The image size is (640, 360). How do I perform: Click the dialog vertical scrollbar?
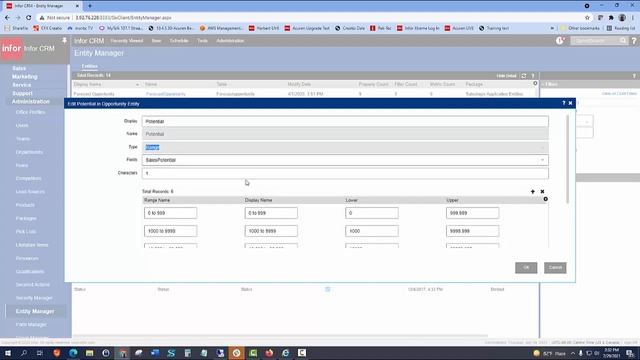(567, 159)
